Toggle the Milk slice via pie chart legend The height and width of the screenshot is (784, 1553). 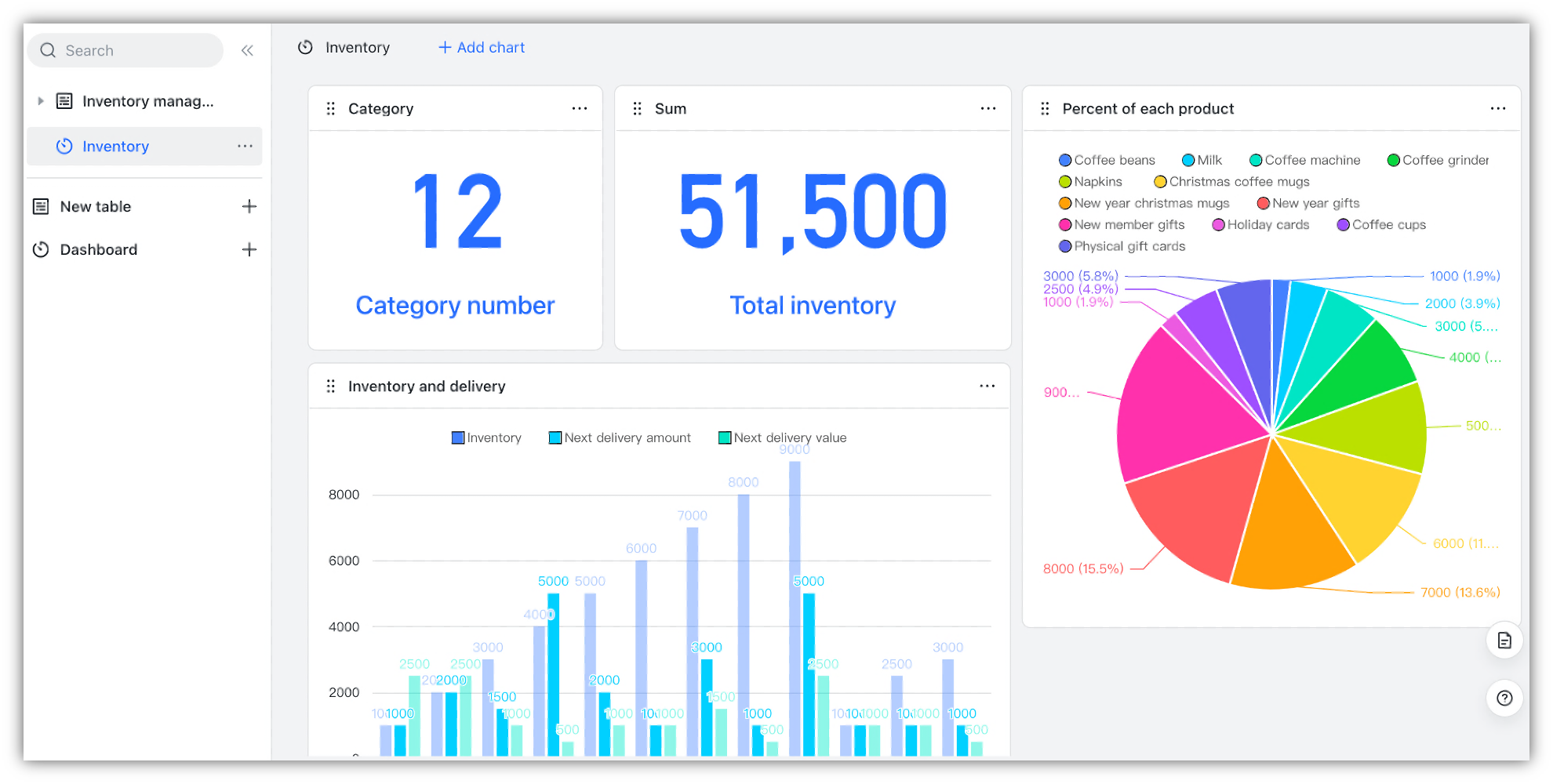pos(1202,160)
